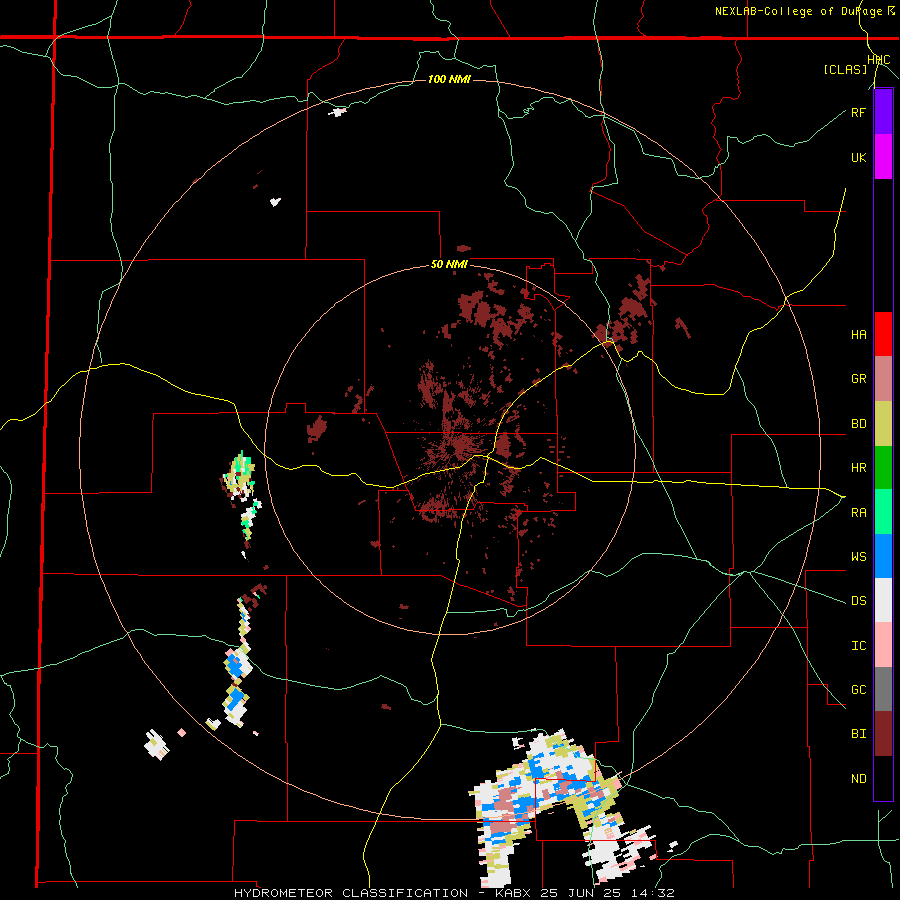The width and height of the screenshot is (900, 900).
Task: Click the Hydrometeor Classification KABX title caption
Action: click(454, 893)
